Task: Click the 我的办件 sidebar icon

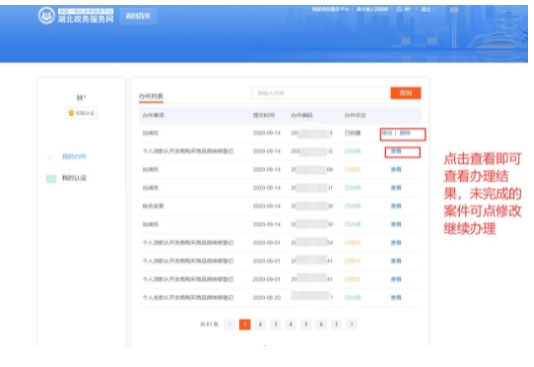Action: (50, 157)
